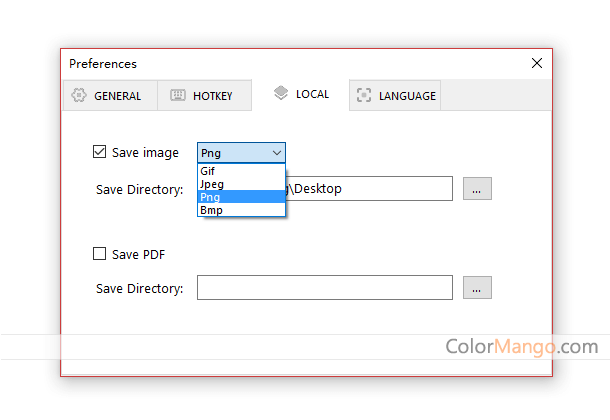Click the bracket icon on the Language tab
610x420 pixels.
click(x=363, y=96)
